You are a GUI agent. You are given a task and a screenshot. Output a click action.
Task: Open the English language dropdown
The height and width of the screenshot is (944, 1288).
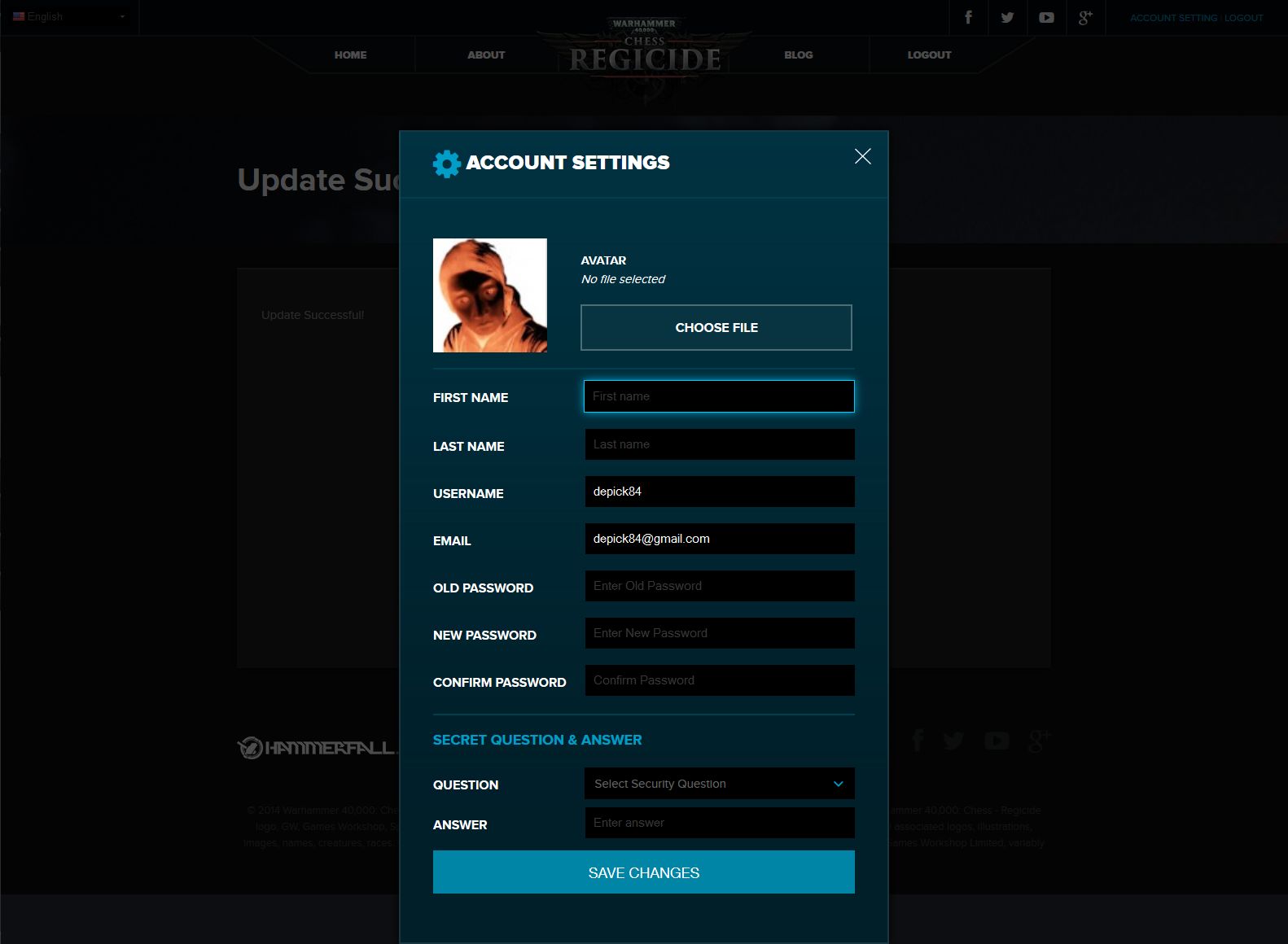[x=69, y=16]
